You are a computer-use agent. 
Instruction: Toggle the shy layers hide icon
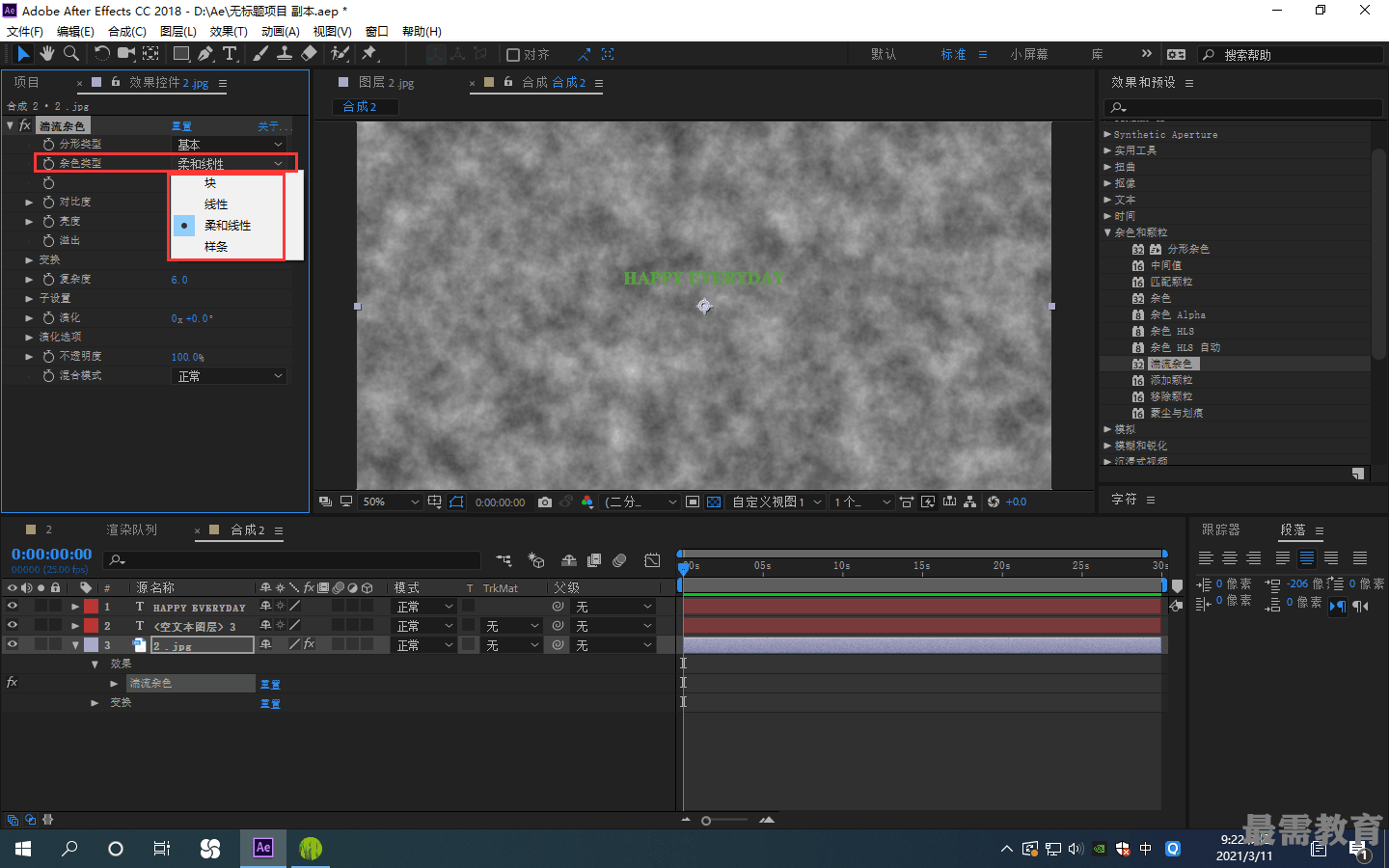pos(569,560)
